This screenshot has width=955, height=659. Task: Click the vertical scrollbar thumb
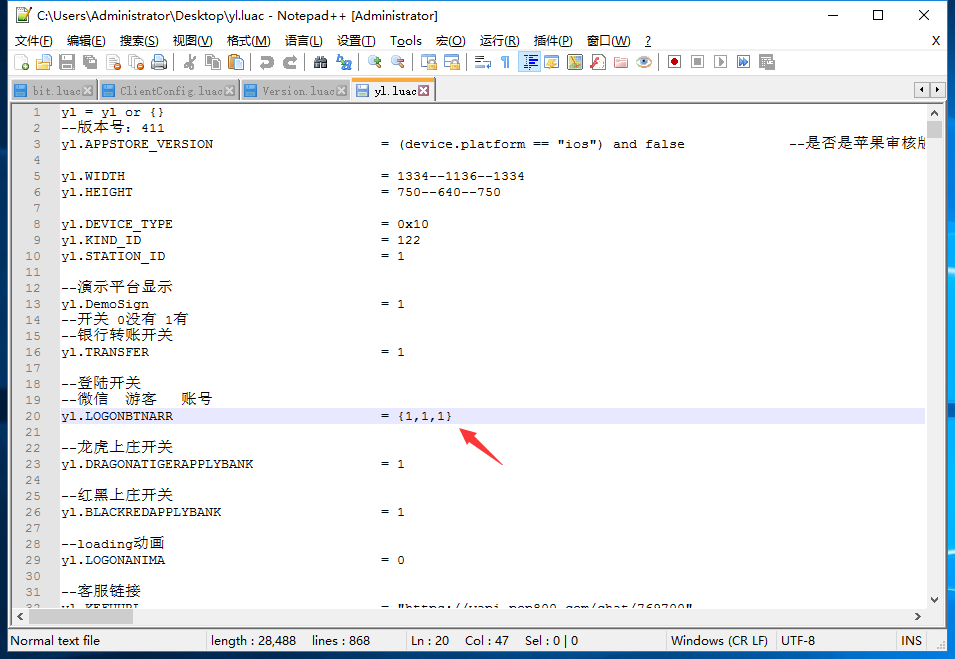click(934, 130)
